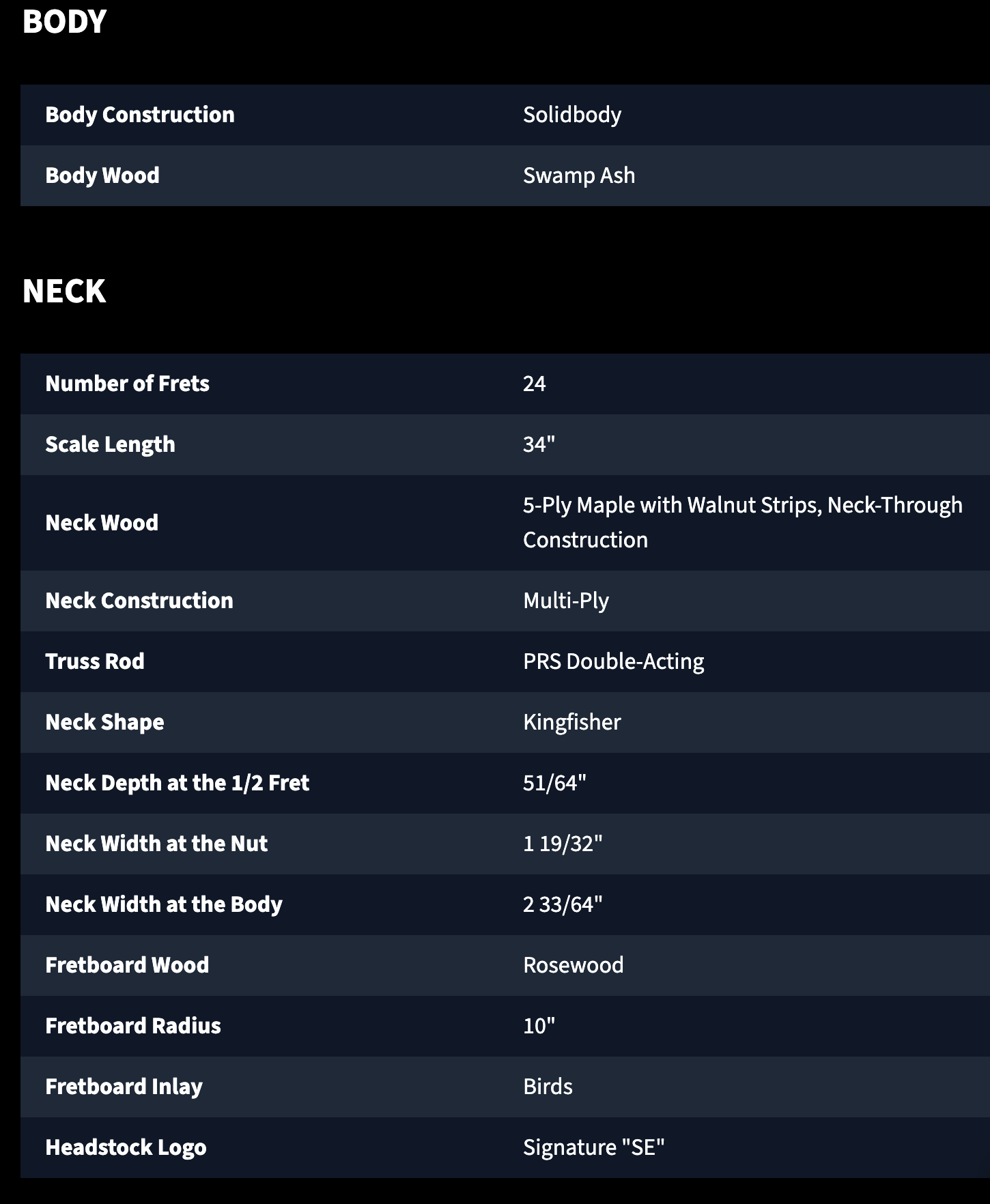Click the BODY section heading
The height and width of the screenshot is (1204, 990).
[64, 22]
